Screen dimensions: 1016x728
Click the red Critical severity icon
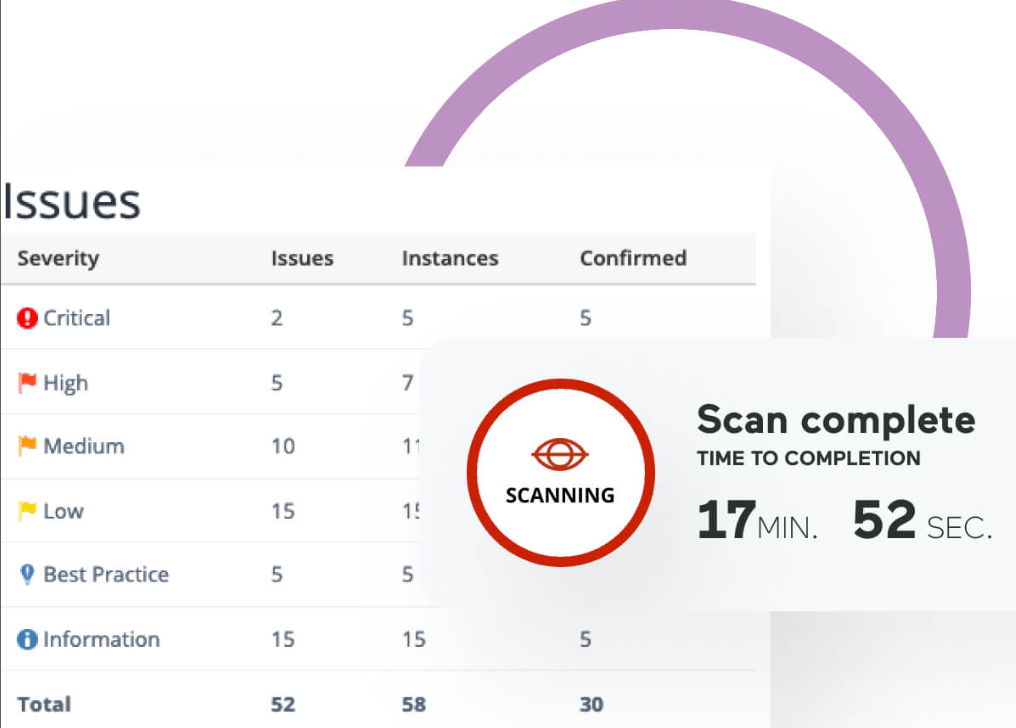click(x=27, y=318)
